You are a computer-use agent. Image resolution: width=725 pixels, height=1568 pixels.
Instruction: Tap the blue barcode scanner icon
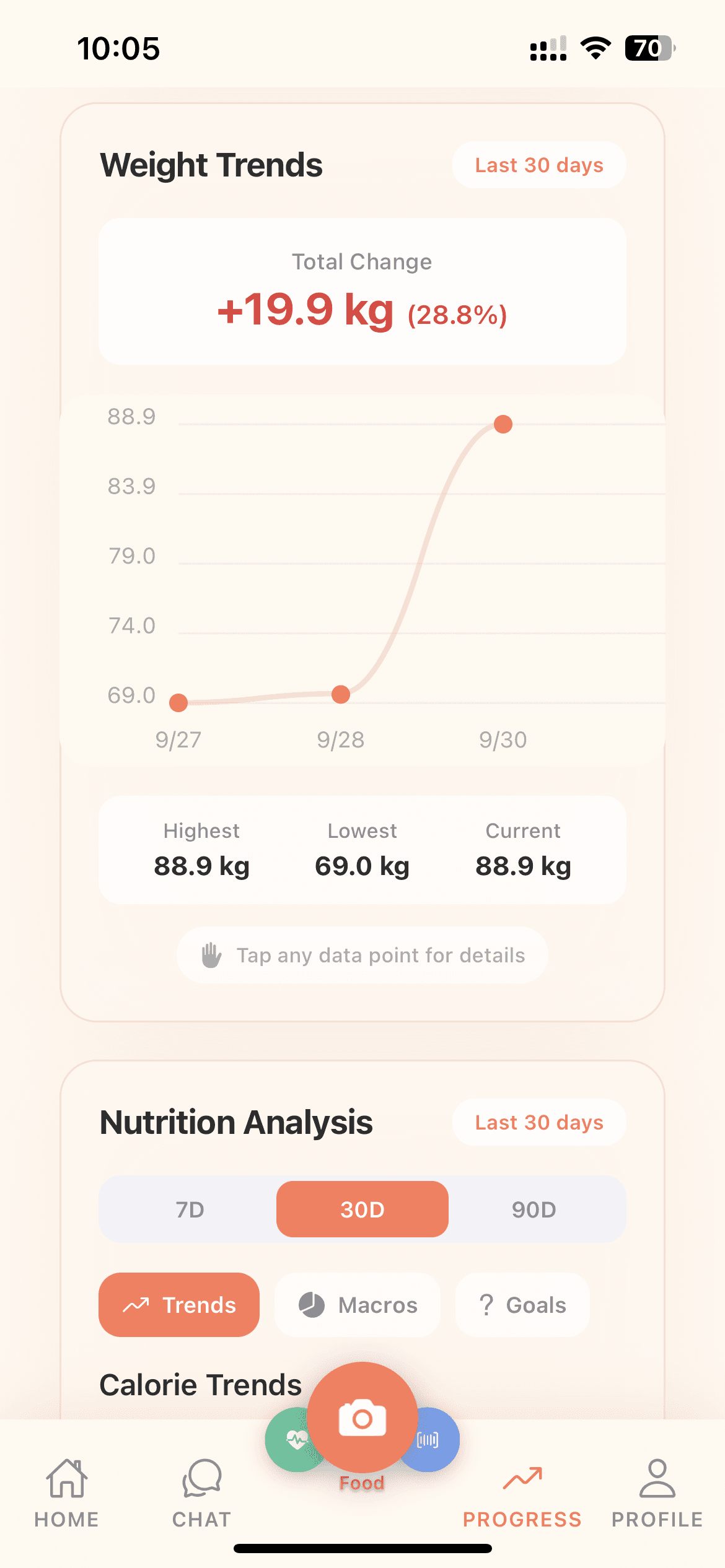click(x=435, y=1440)
